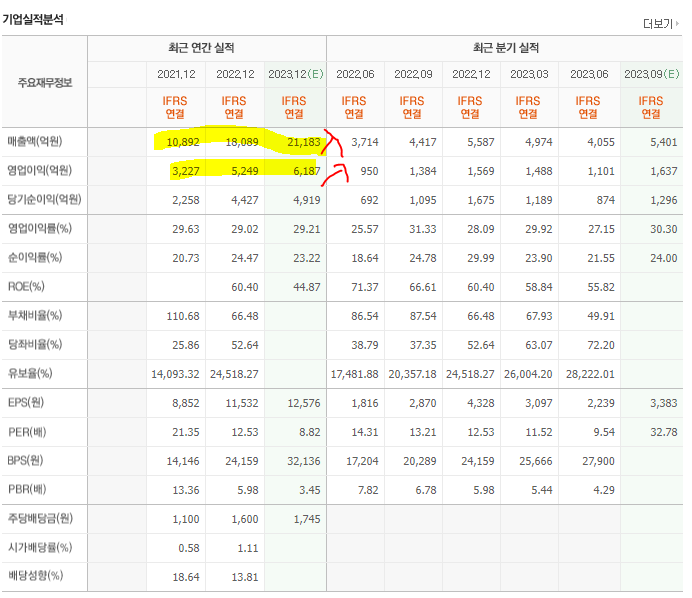This screenshot has height=598, width=692.
Task: Select the 21,183 revenue estimate
Action: [x=304, y=143]
